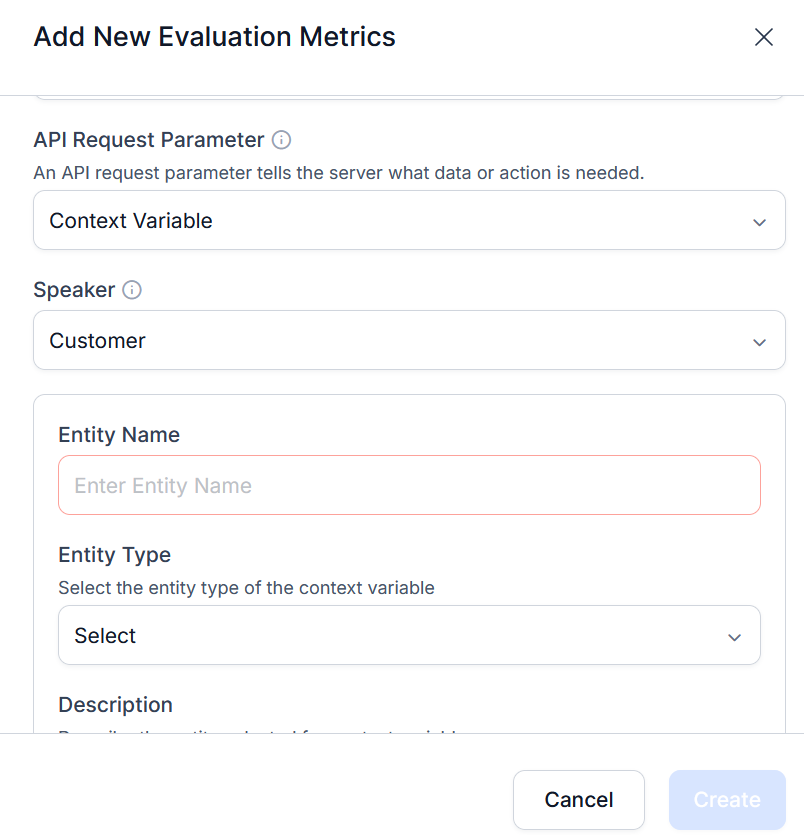The width and height of the screenshot is (804, 838).
Task: Click chevron arrow in Context Variable field
Action: click(x=760, y=222)
